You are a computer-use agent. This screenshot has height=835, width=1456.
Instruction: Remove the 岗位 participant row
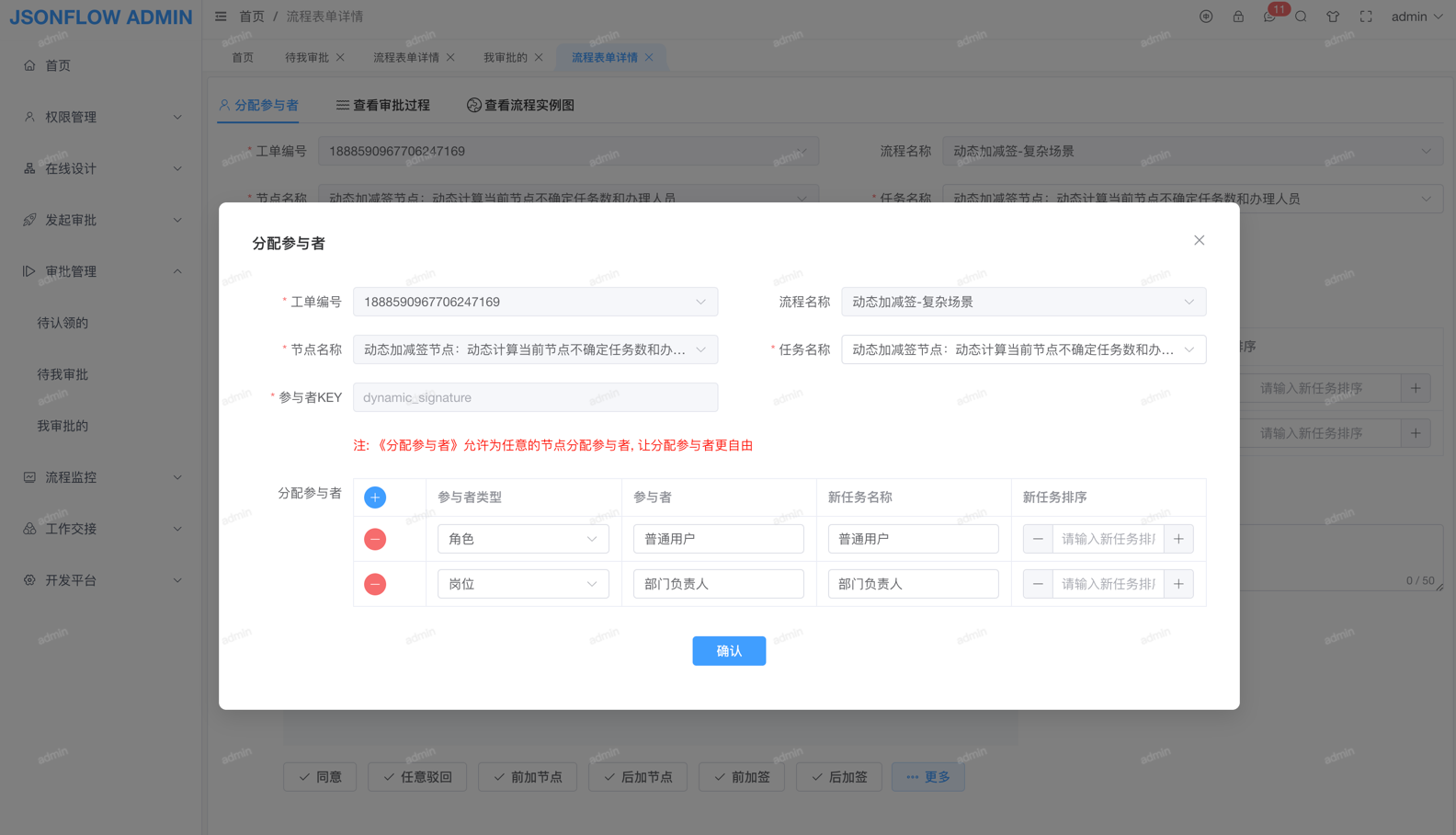pos(375,584)
